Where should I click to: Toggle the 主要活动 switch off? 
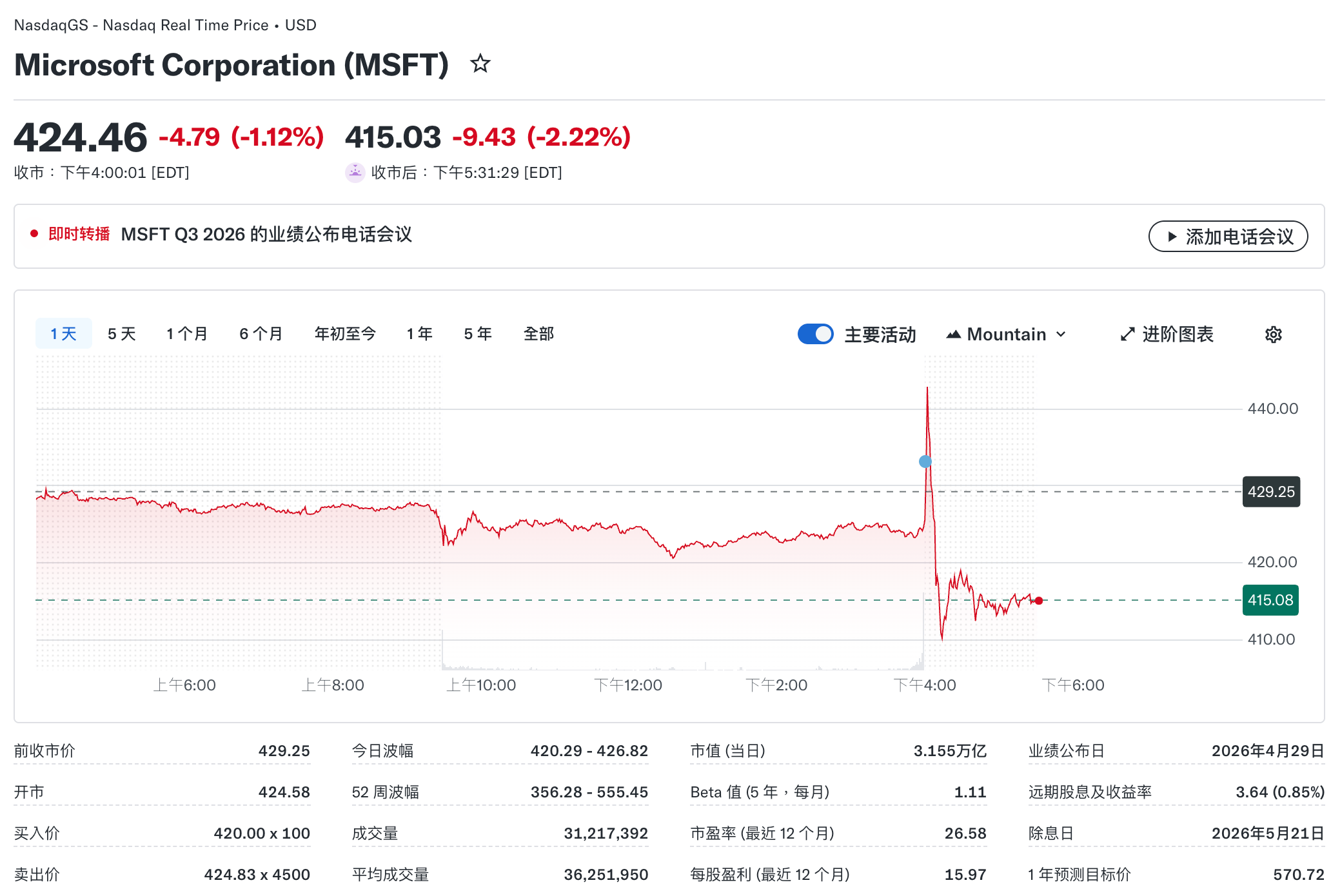(816, 334)
